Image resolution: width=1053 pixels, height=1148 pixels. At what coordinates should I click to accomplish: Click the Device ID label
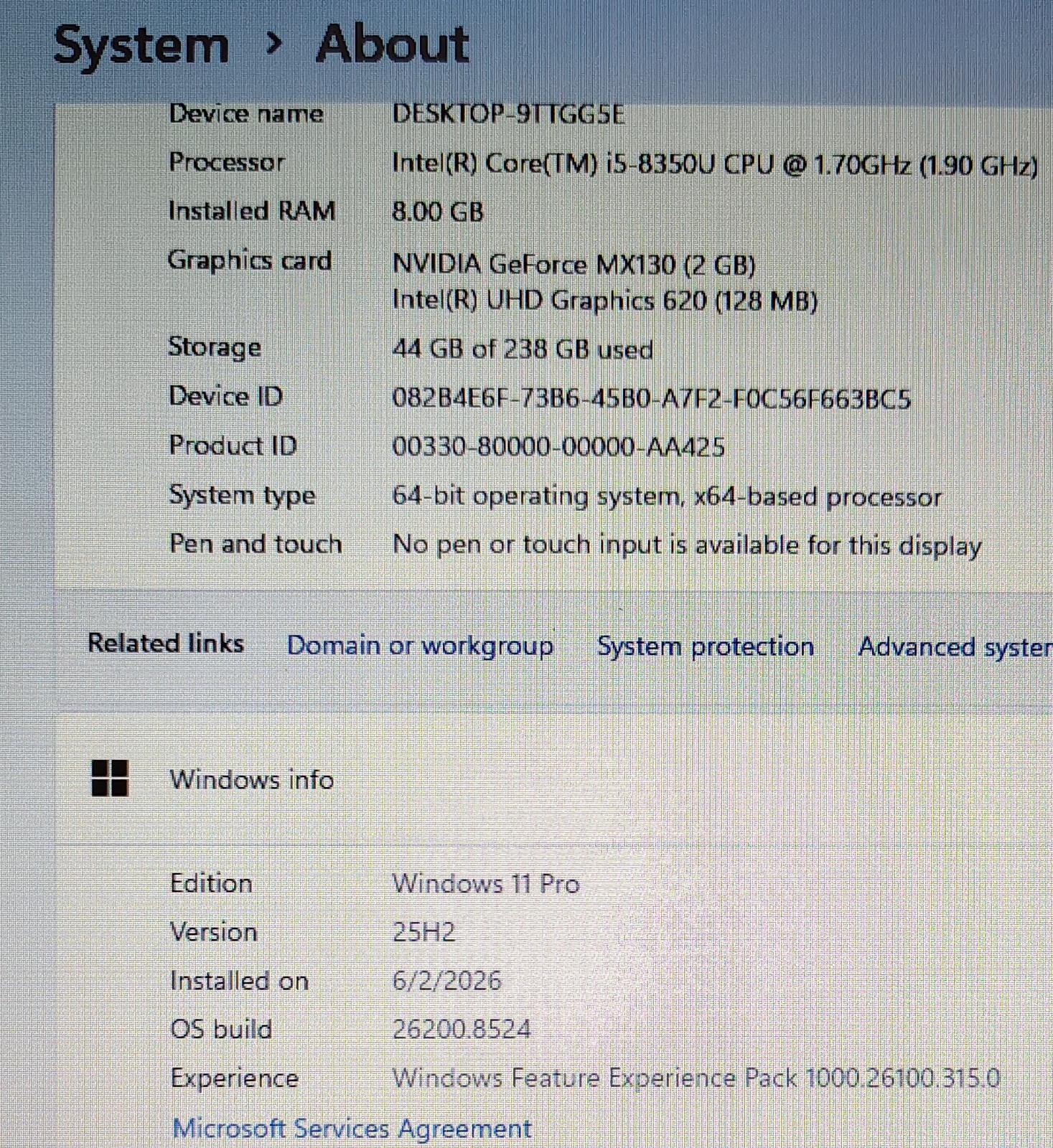point(226,396)
